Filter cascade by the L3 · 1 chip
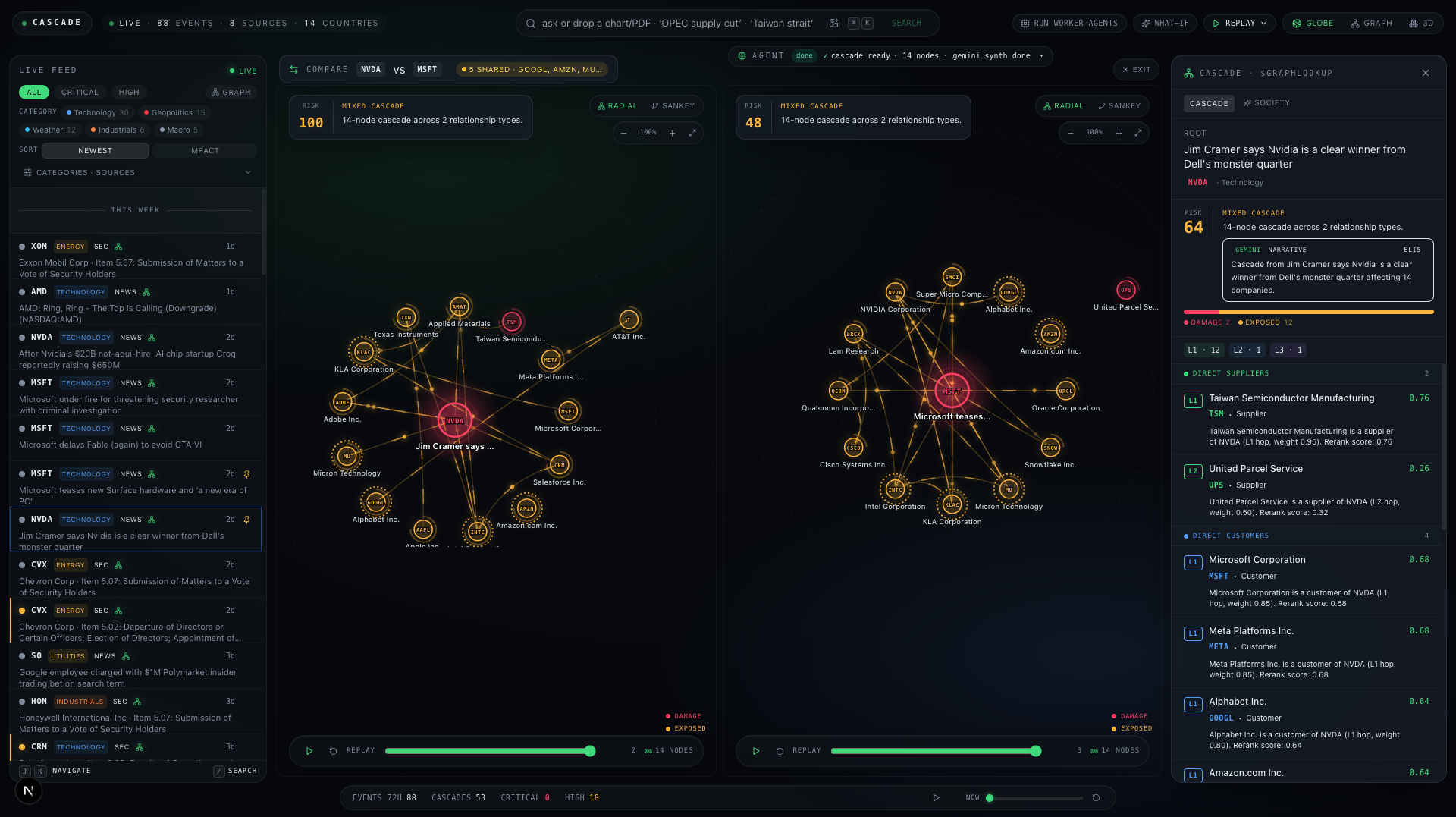The image size is (1456, 817). (1288, 350)
